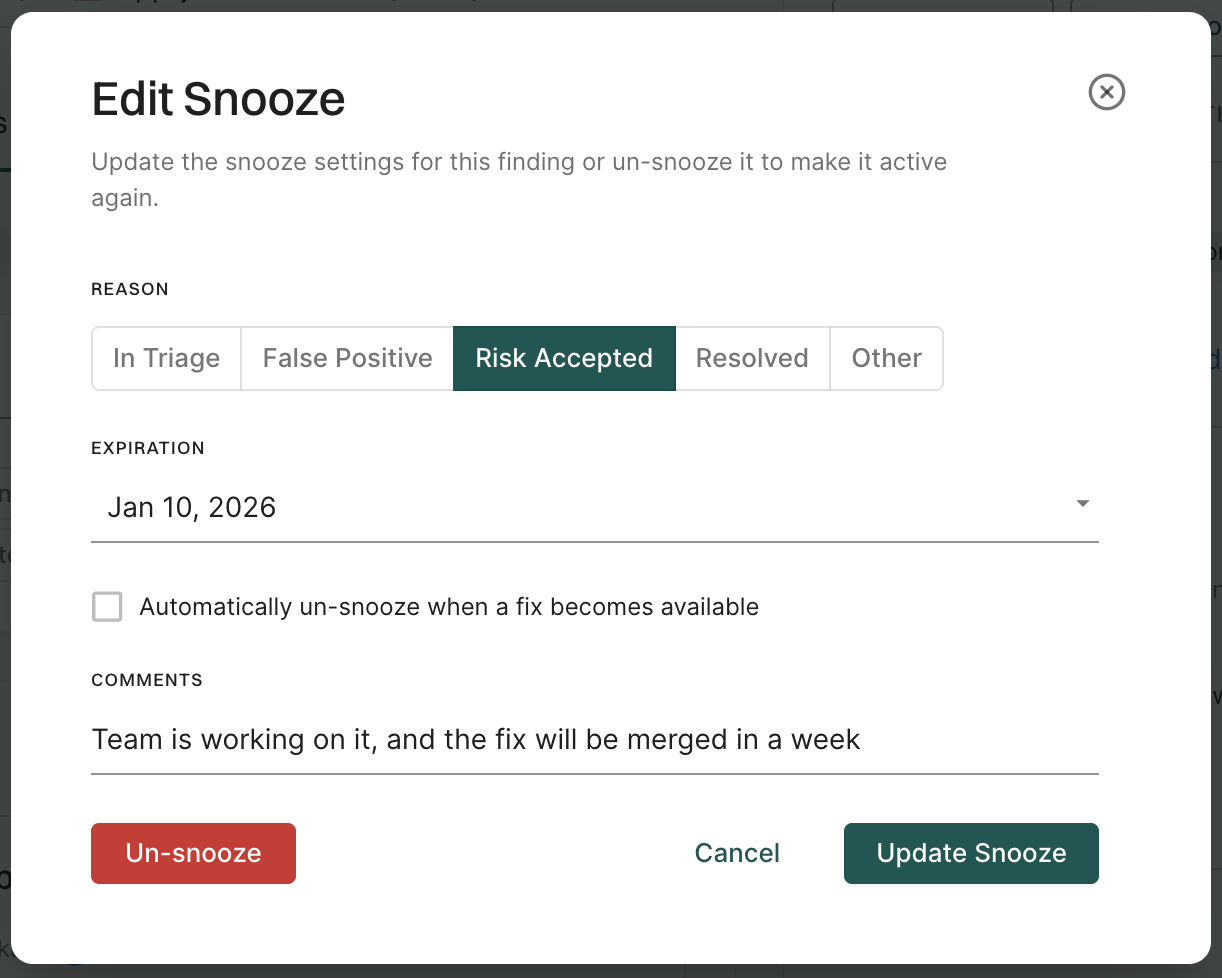Enable automatic un-snooze when fix becomes available

pyautogui.click(x=107, y=606)
